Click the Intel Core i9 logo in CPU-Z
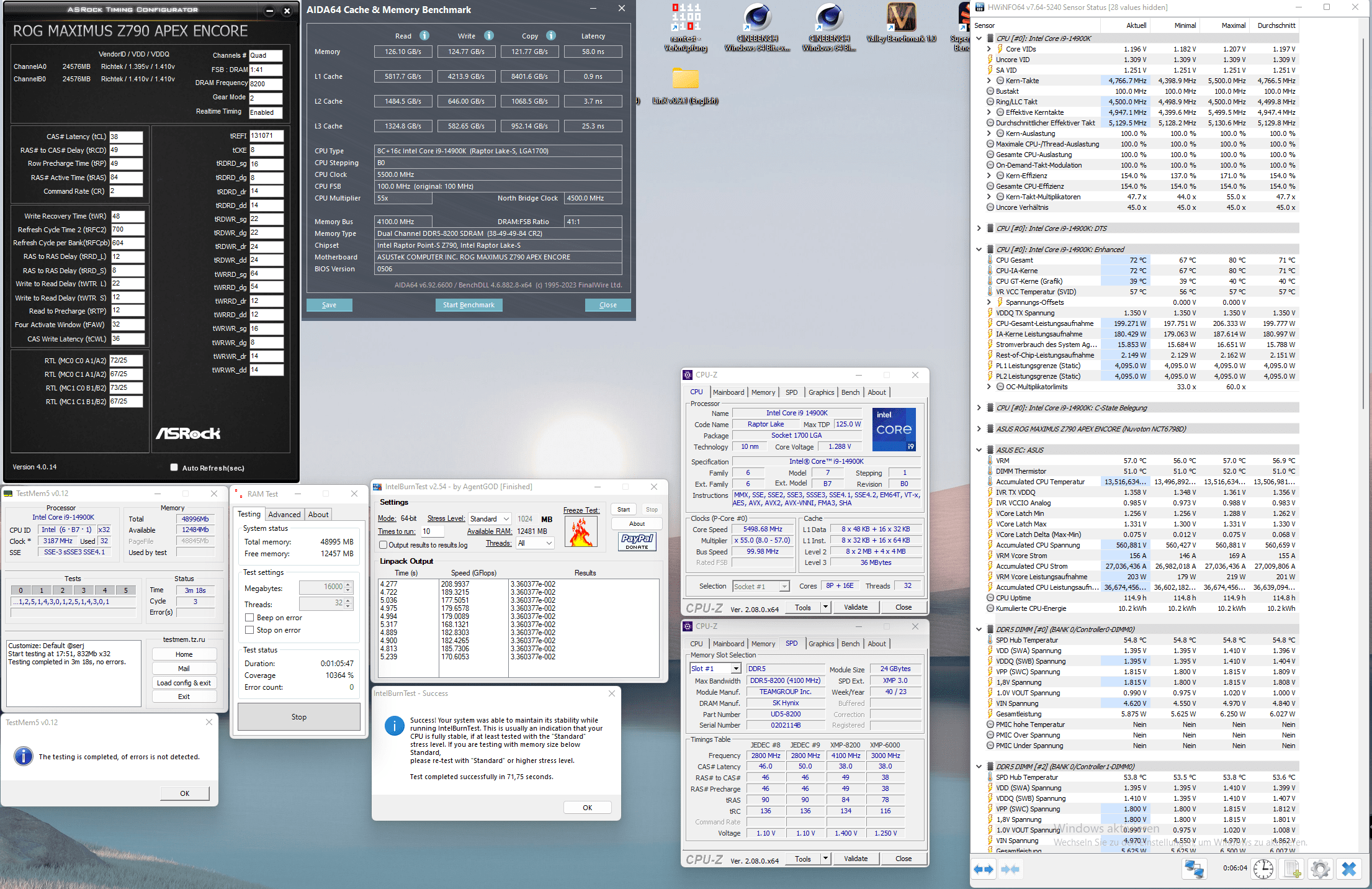The image size is (1372, 889). (894, 429)
